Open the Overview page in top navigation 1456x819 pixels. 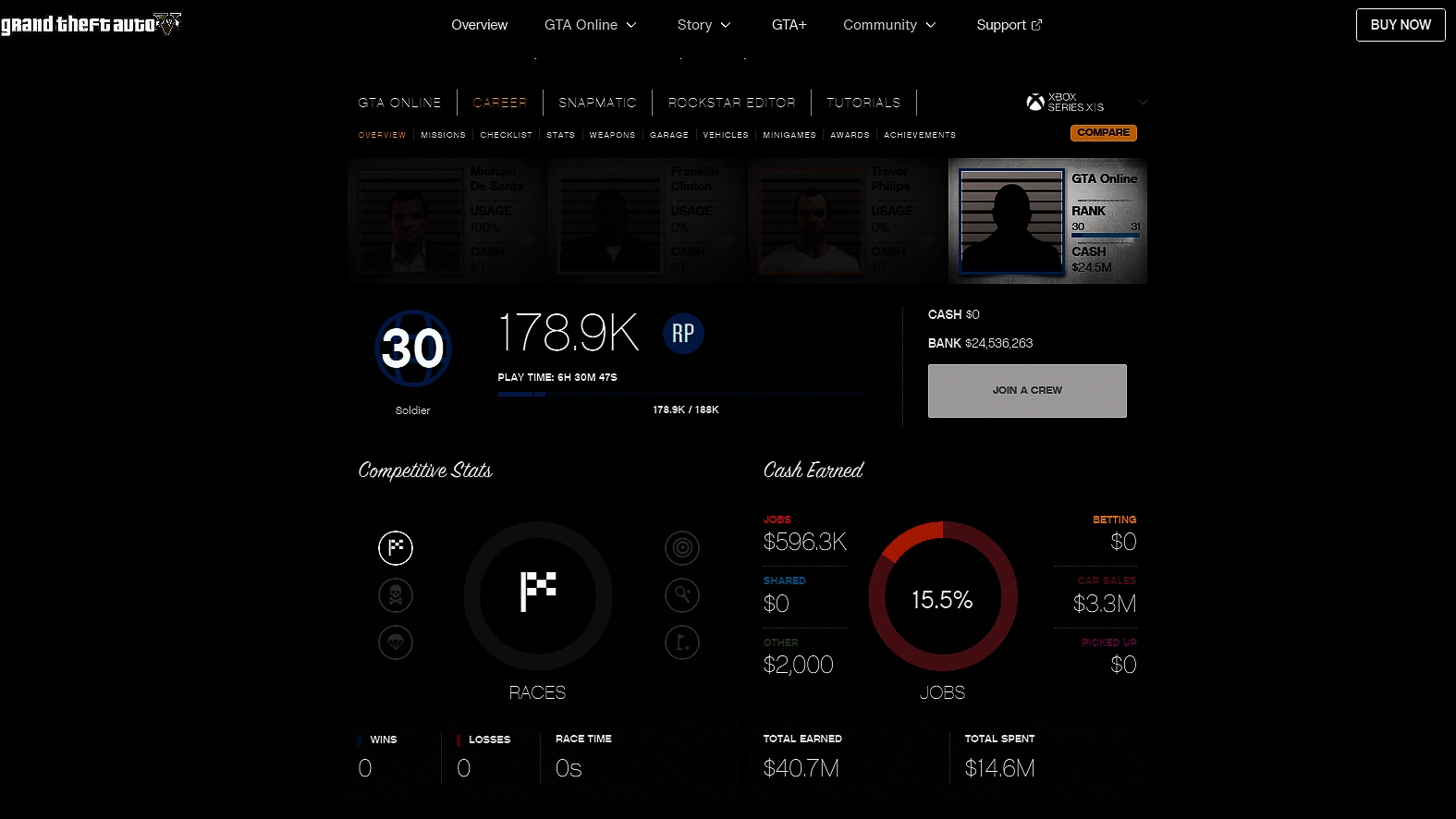click(479, 25)
